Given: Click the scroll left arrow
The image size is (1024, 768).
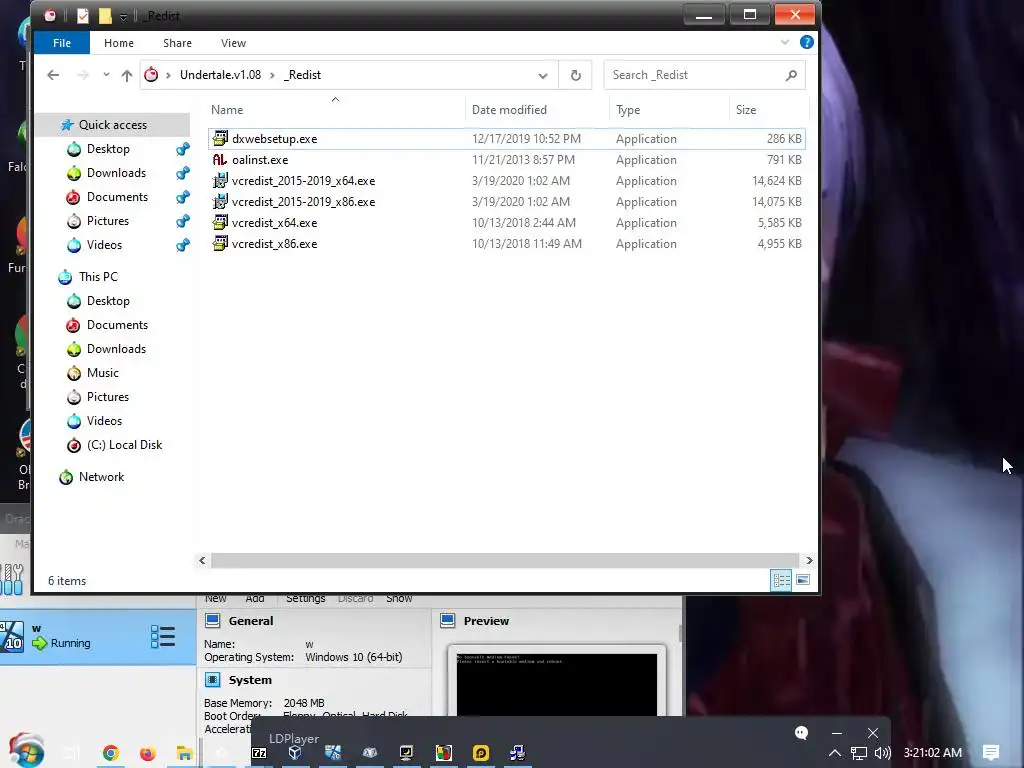Looking at the screenshot, I should [202, 560].
